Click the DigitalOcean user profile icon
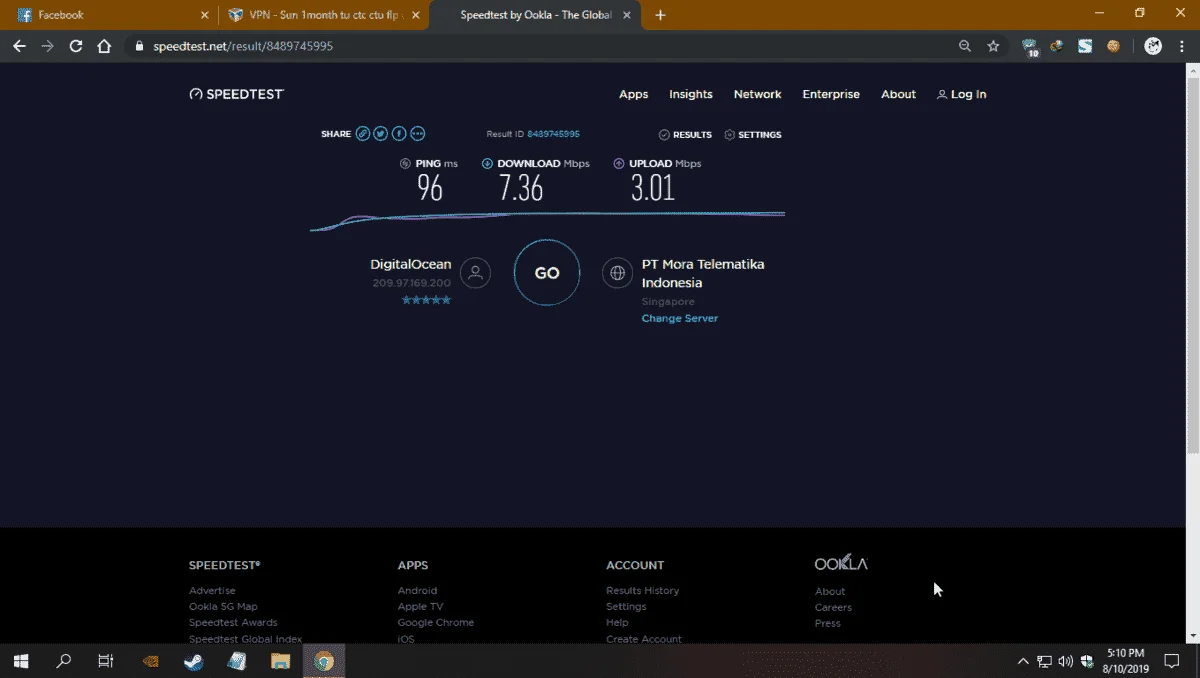This screenshot has height=678, width=1200. (x=475, y=272)
